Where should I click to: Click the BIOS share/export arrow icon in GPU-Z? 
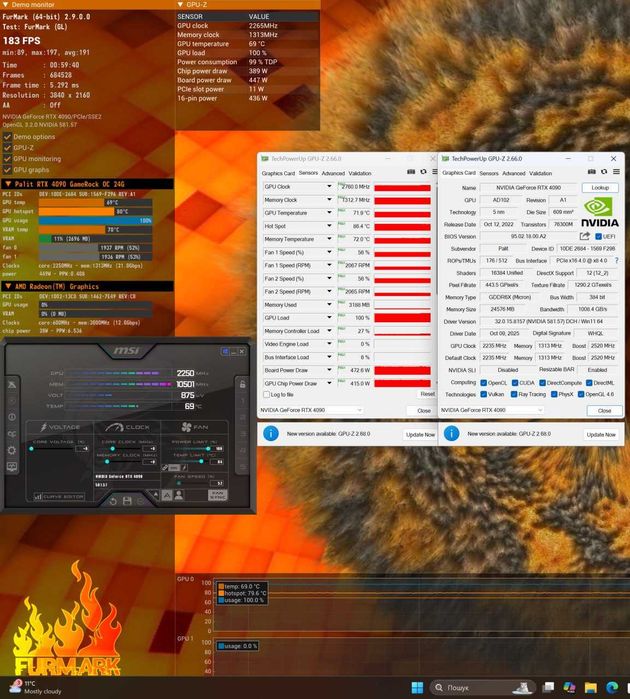click(585, 236)
